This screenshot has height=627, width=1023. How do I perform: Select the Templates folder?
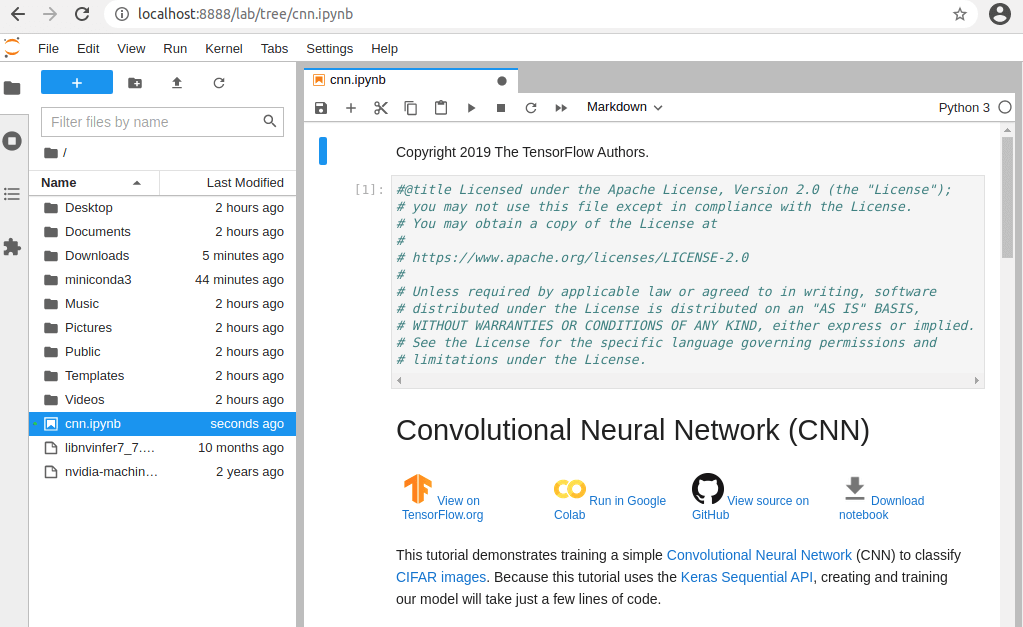coord(162,376)
